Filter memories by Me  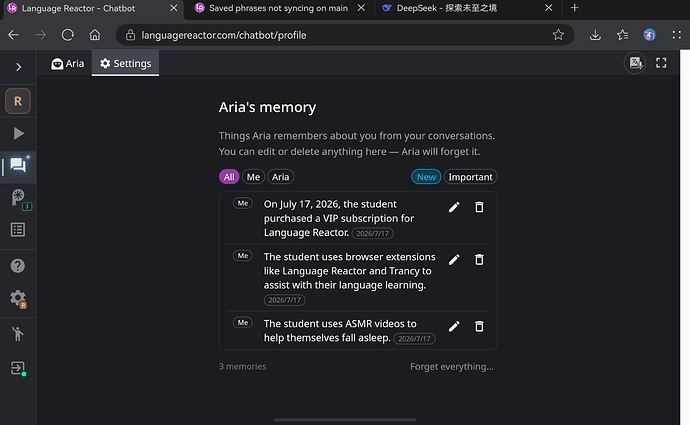253,177
